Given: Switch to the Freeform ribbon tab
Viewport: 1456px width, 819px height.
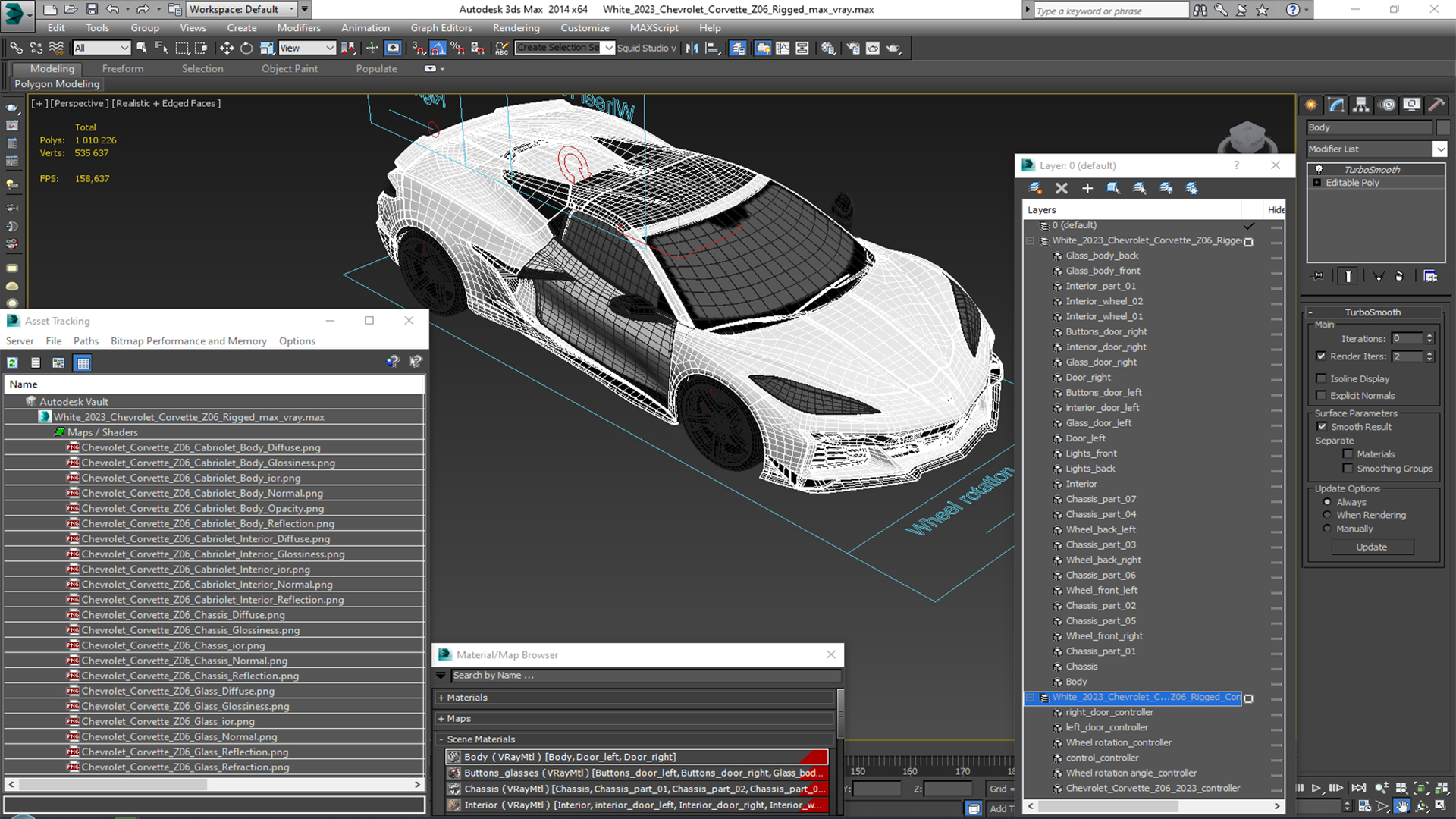Looking at the screenshot, I should coord(123,68).
